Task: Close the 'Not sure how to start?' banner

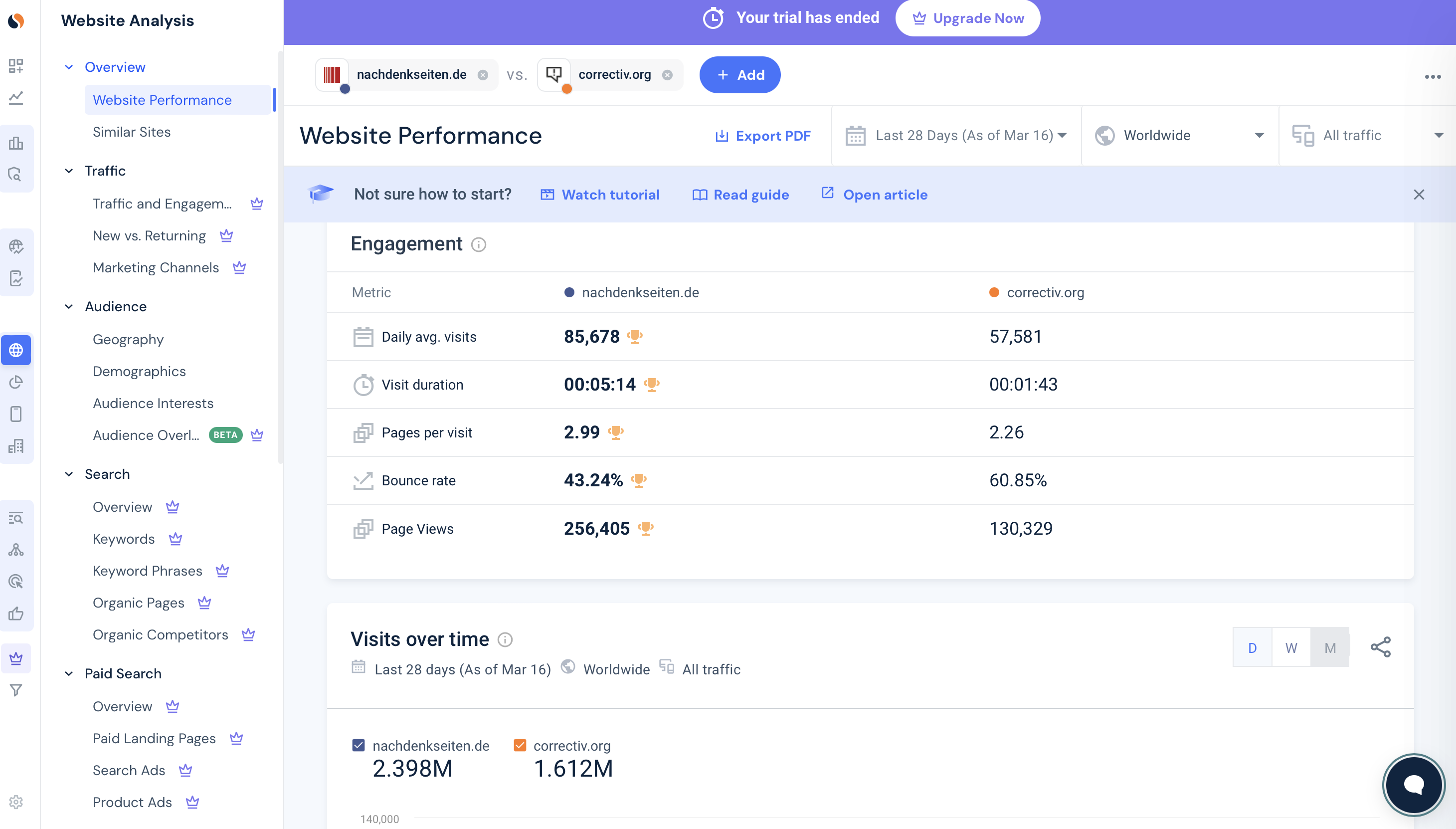Action: tap(1419, 195)
